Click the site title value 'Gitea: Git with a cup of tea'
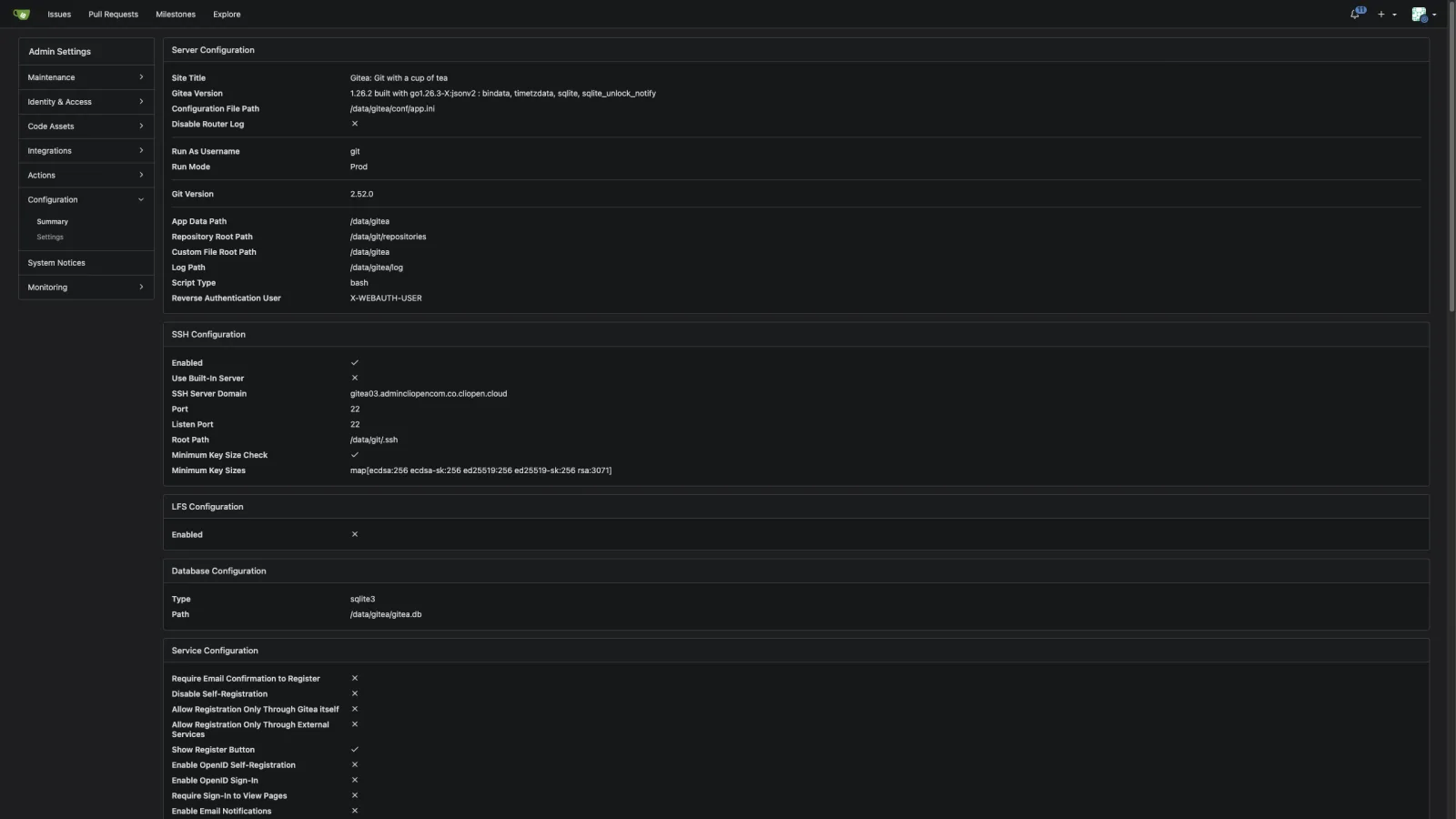Screen dimensions: 1456x819 pyautogui.click(x=399, y=78)
